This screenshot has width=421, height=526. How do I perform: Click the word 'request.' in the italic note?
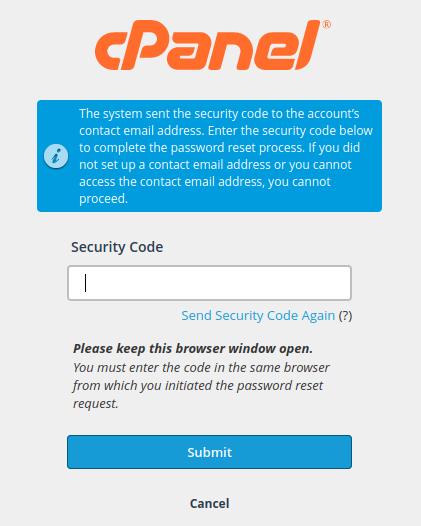coord(96,404)
